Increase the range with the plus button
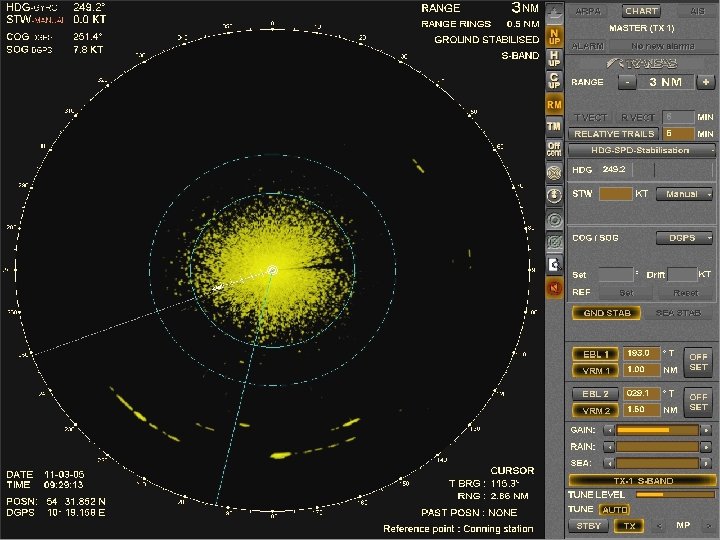Viewport: 720px width, 540px height. coord(706,82)
